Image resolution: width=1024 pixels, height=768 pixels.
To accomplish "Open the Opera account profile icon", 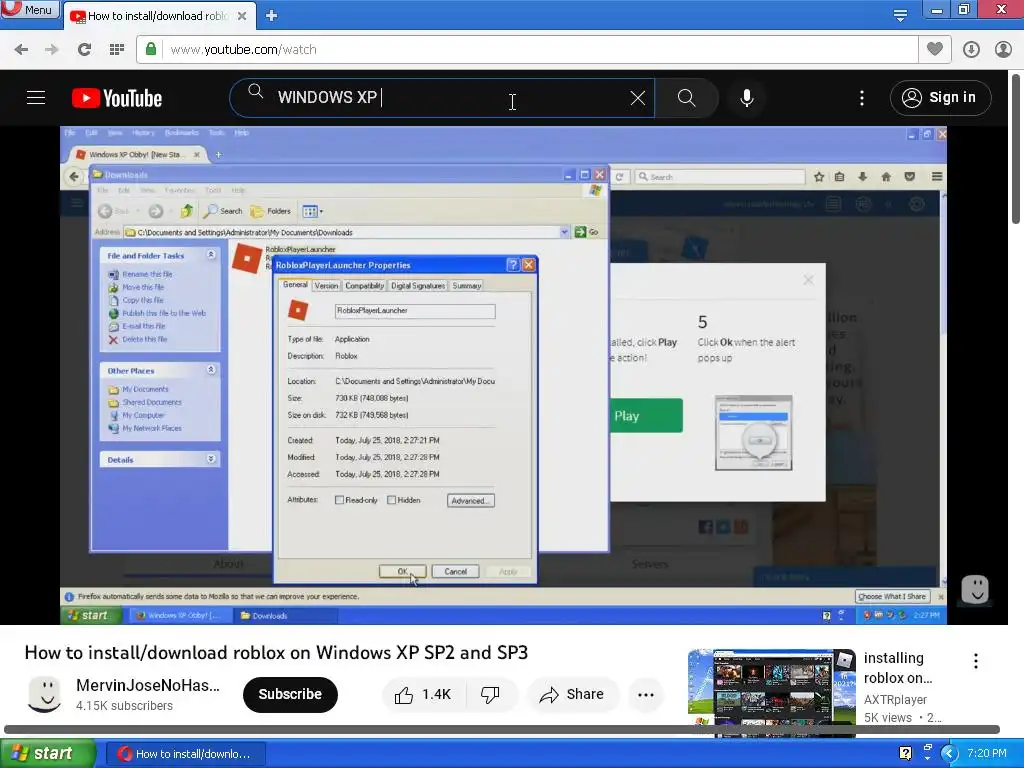I will click(1003, 50).
